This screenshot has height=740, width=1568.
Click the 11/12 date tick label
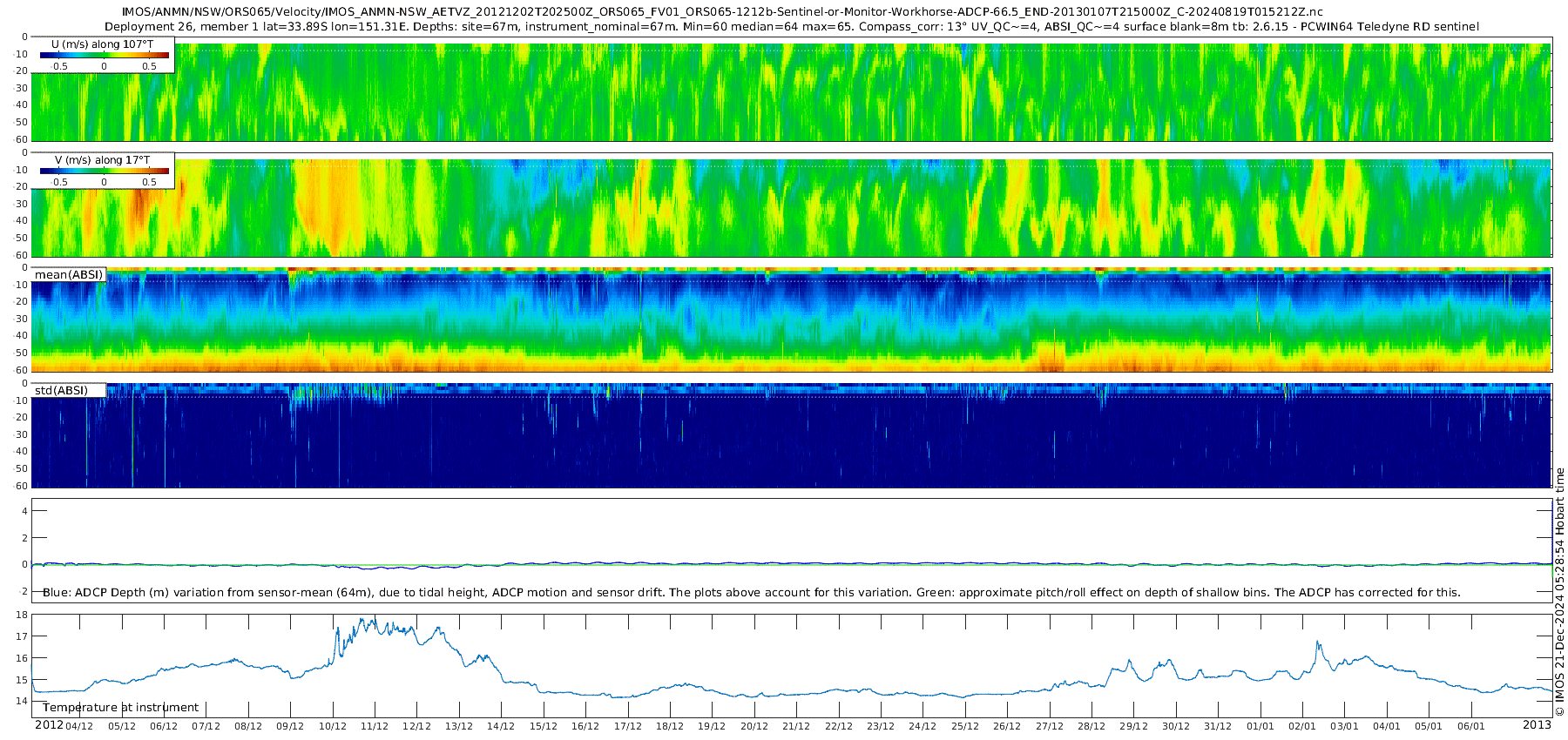pyautogui.click(x=375, y=726)
